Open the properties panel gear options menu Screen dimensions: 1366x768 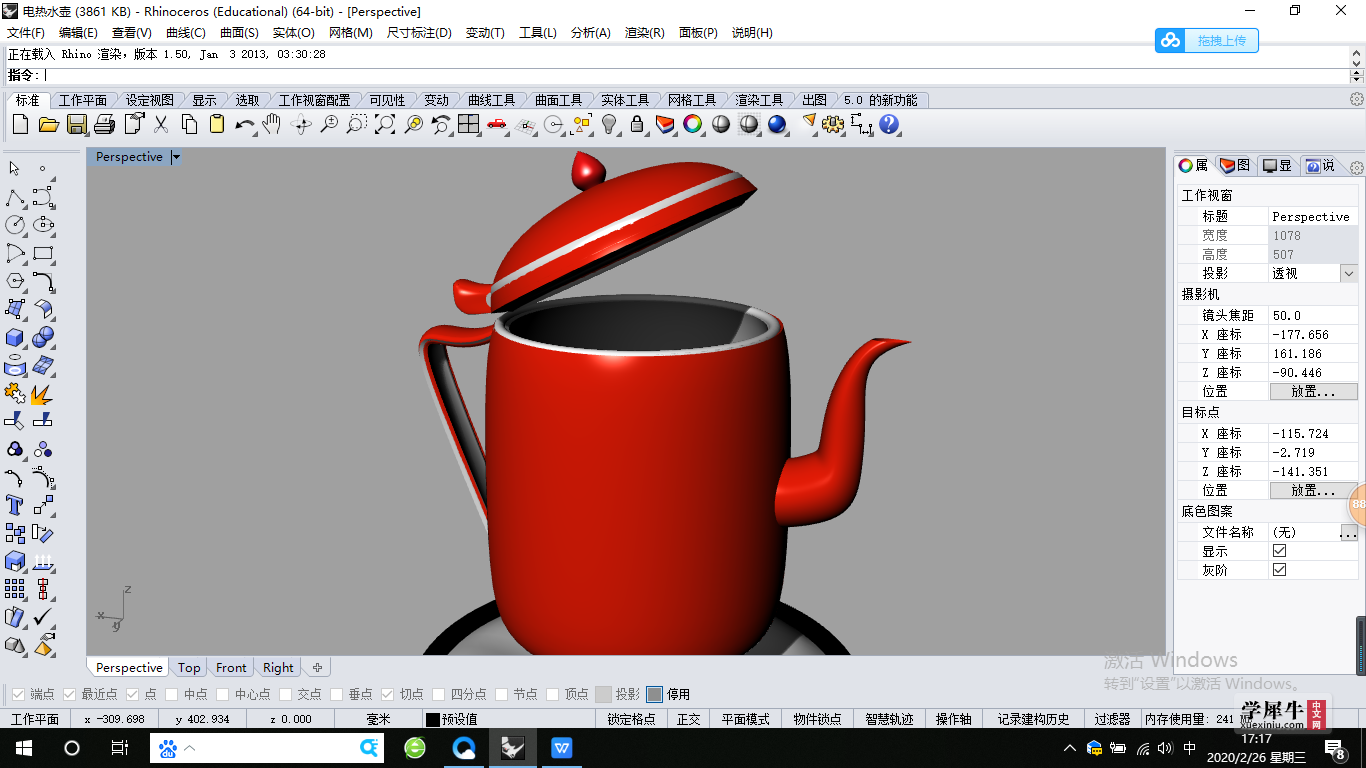click(x=1357, y=167)
